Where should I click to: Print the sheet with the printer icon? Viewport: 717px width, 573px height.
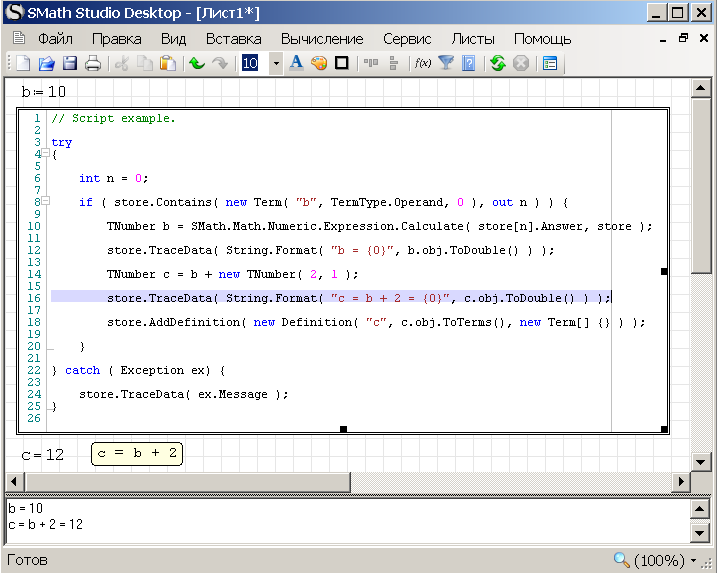coord(92,63)
